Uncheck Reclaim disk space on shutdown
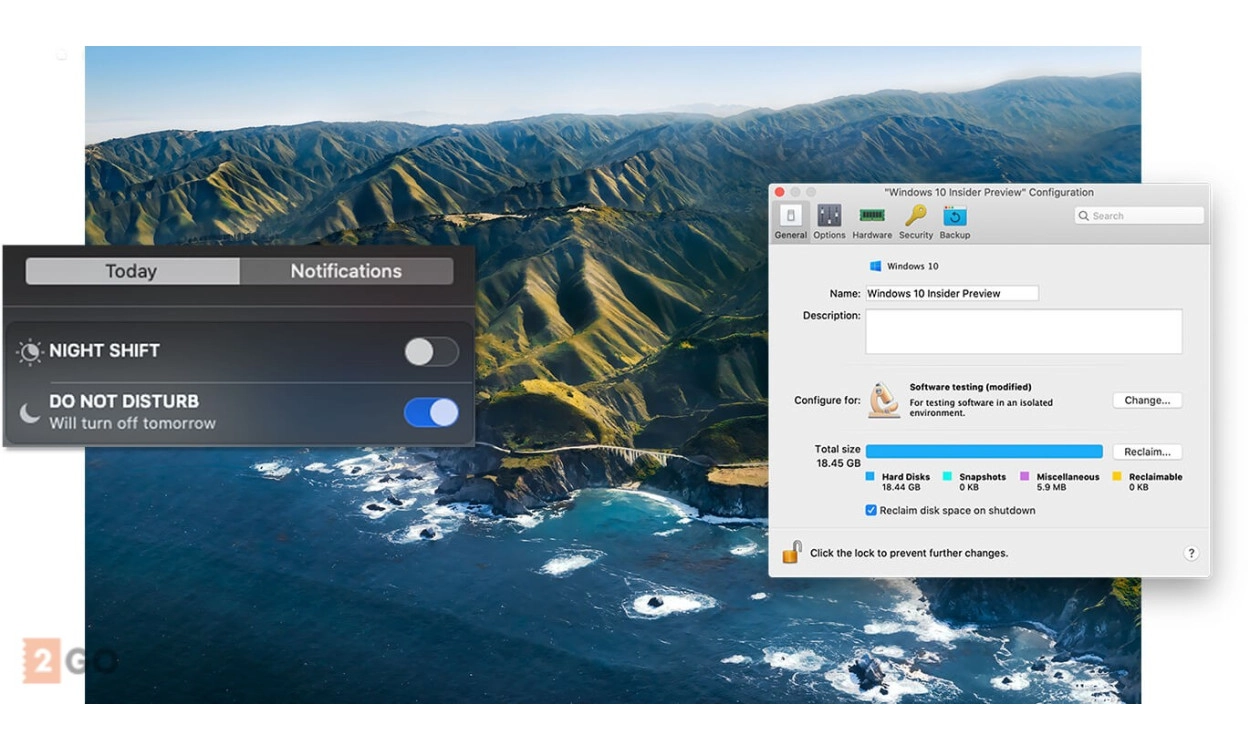The width and height of the screenshot is (1250, 750). pos(871,510)
